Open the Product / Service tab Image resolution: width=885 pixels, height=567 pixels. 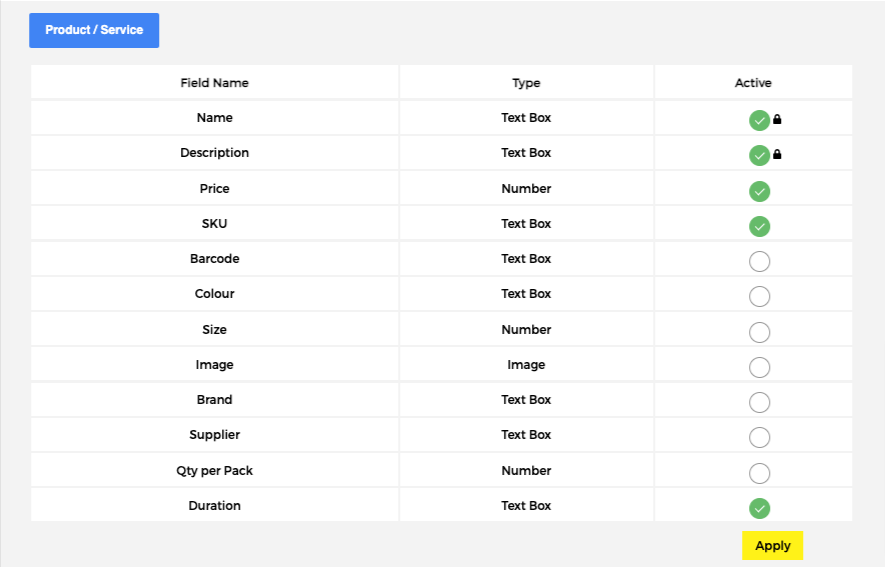[x=94, y=30]
